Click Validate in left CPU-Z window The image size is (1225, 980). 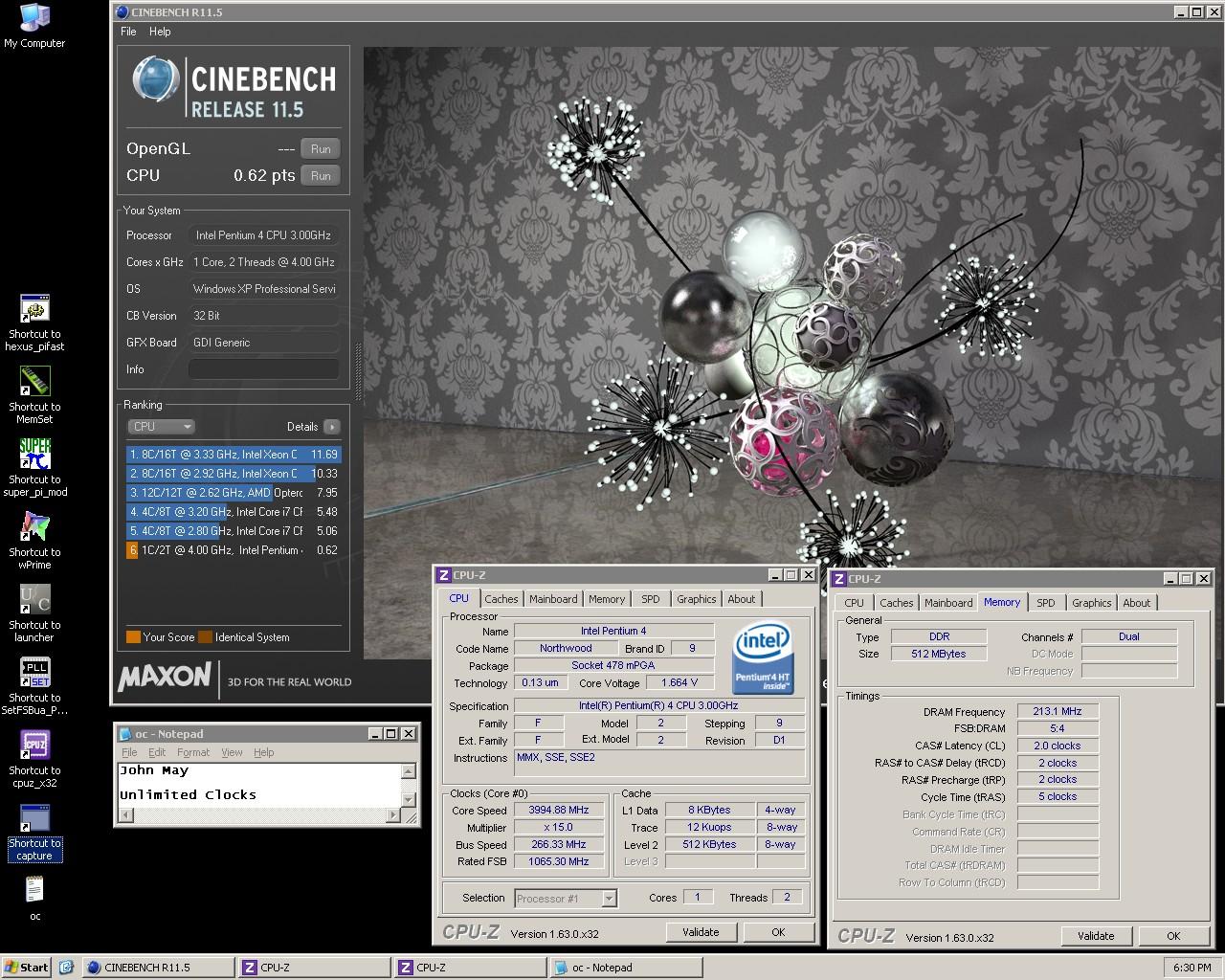point(701,932)
